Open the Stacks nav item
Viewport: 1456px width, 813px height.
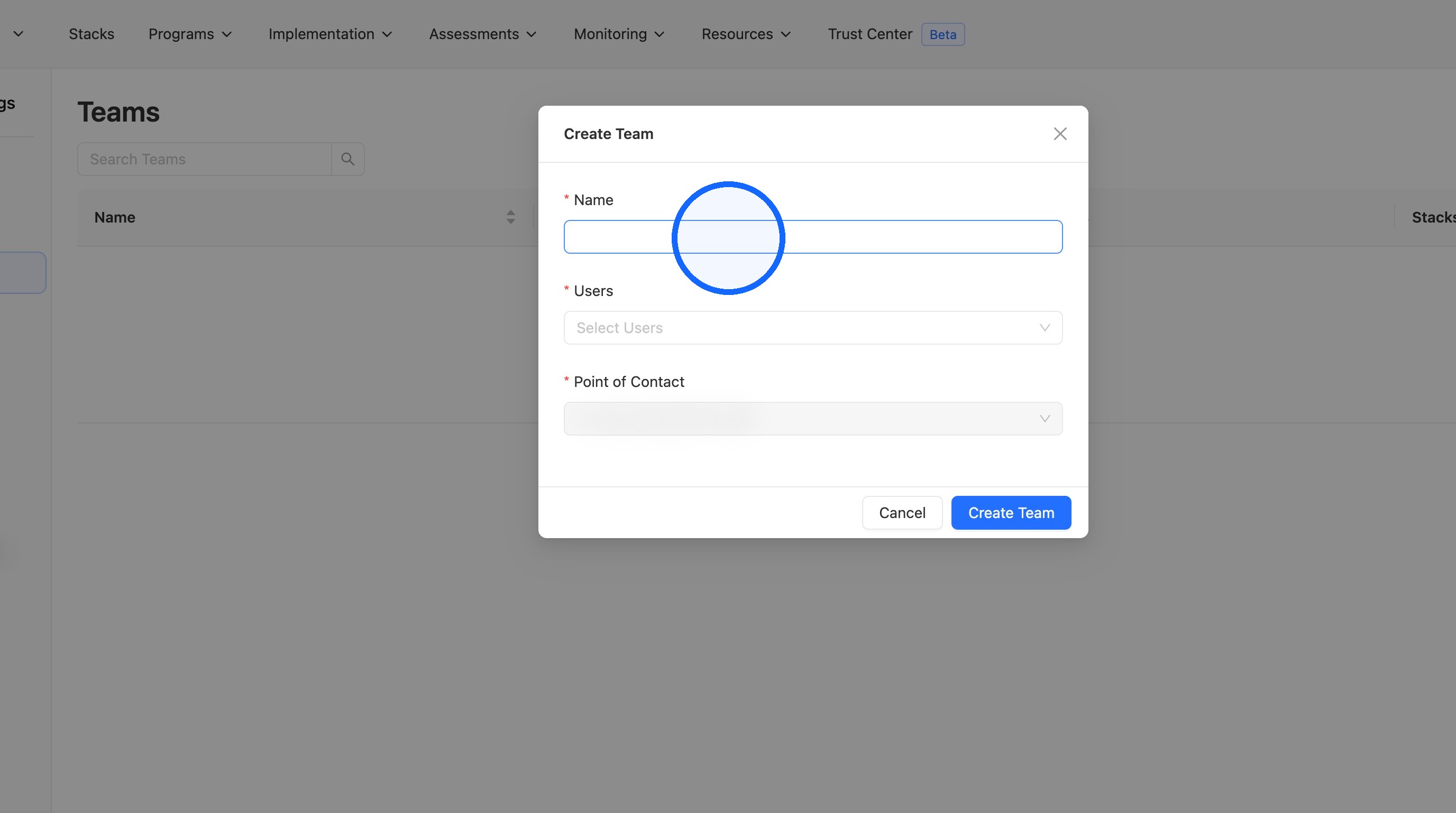click(x=91, y=34)
